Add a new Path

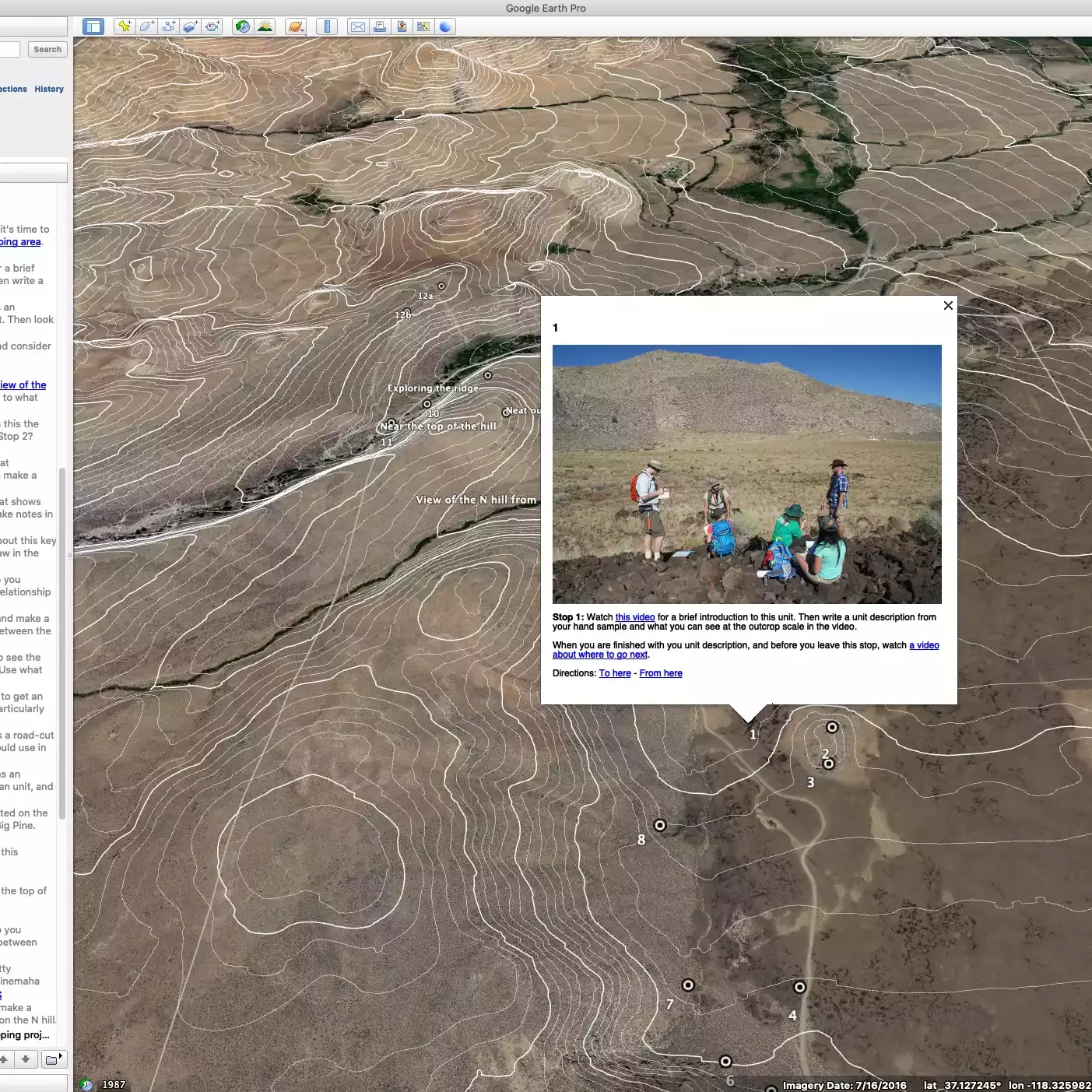pyautogui.click(x=169, y=26)
